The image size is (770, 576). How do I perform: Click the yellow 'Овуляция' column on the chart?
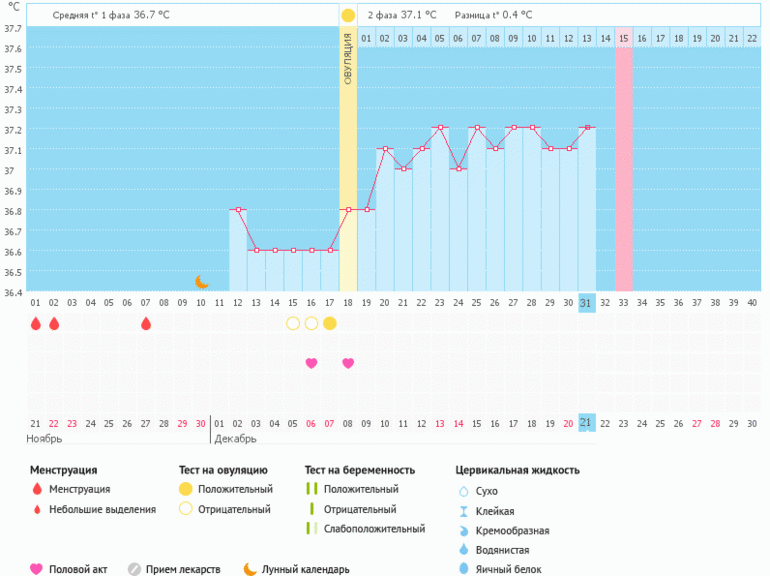coord(348,160)
